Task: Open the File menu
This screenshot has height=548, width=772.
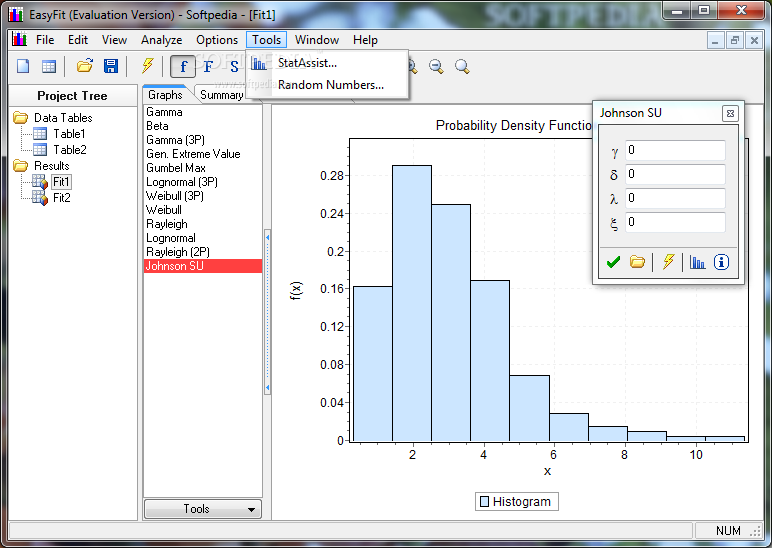Action: click(45, 40)
